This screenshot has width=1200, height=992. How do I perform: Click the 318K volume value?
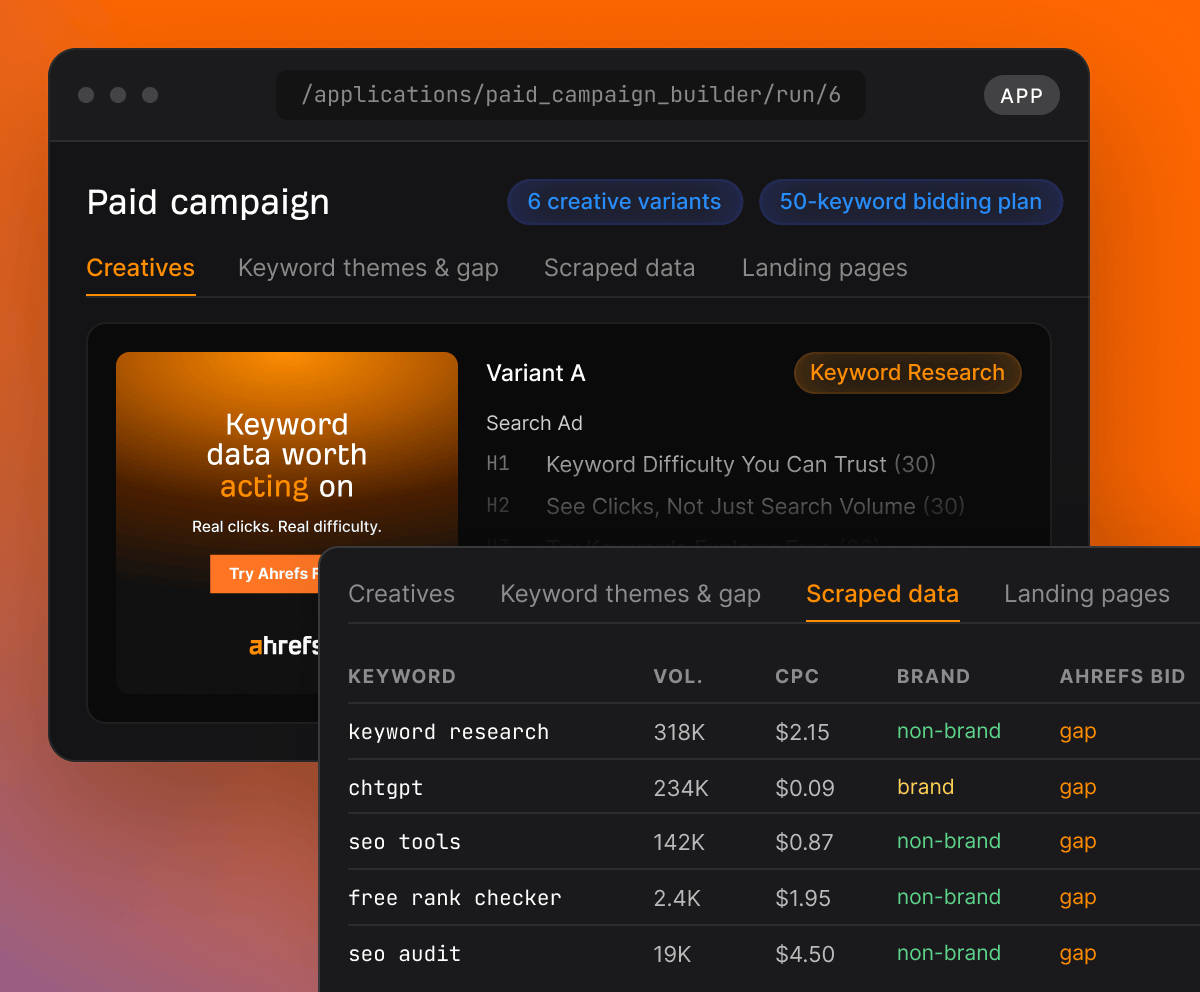click(x=679, y=733)
